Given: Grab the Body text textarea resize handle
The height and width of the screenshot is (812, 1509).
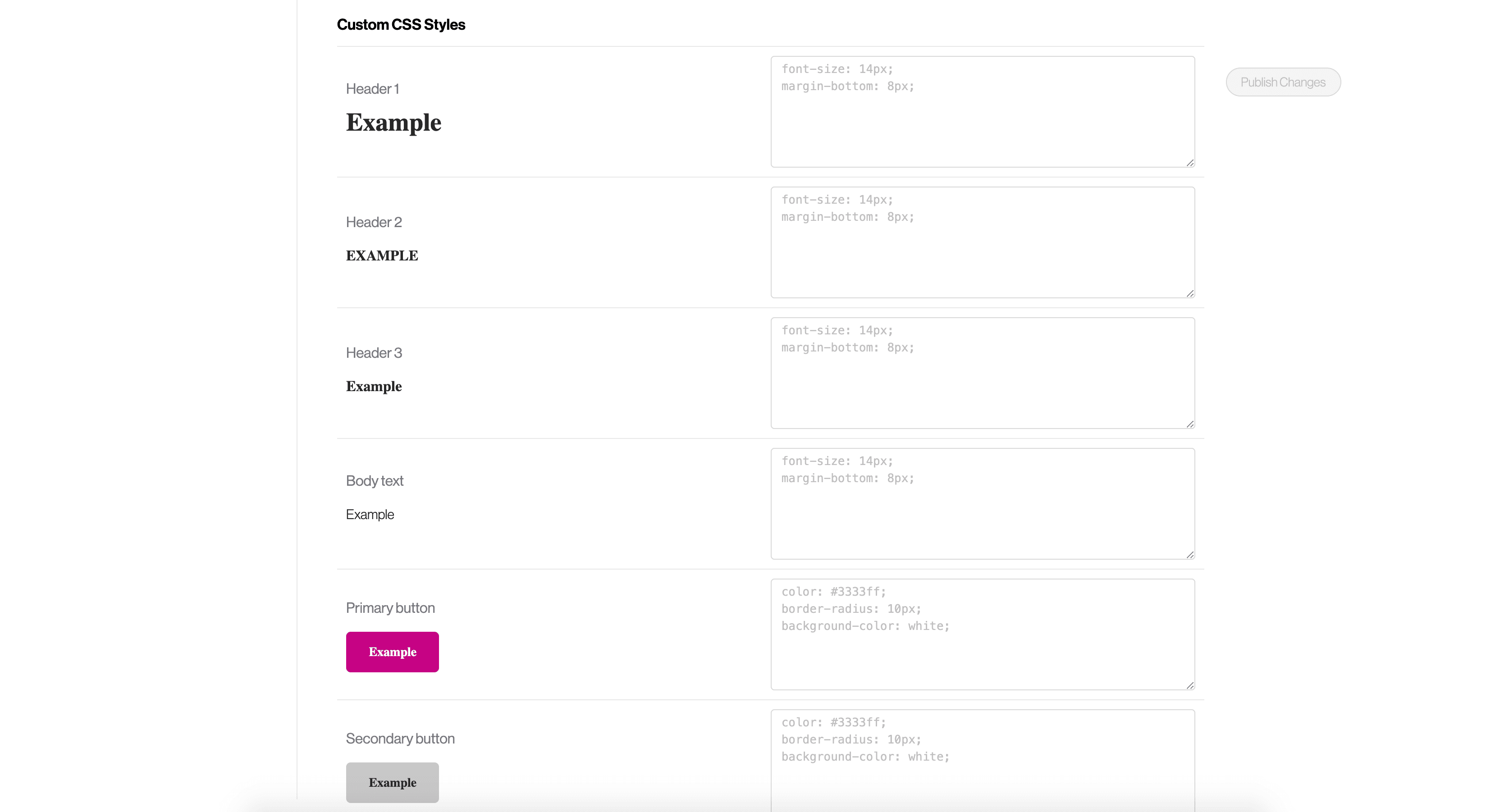Looking at the screenshot, I should (1190, 555).
